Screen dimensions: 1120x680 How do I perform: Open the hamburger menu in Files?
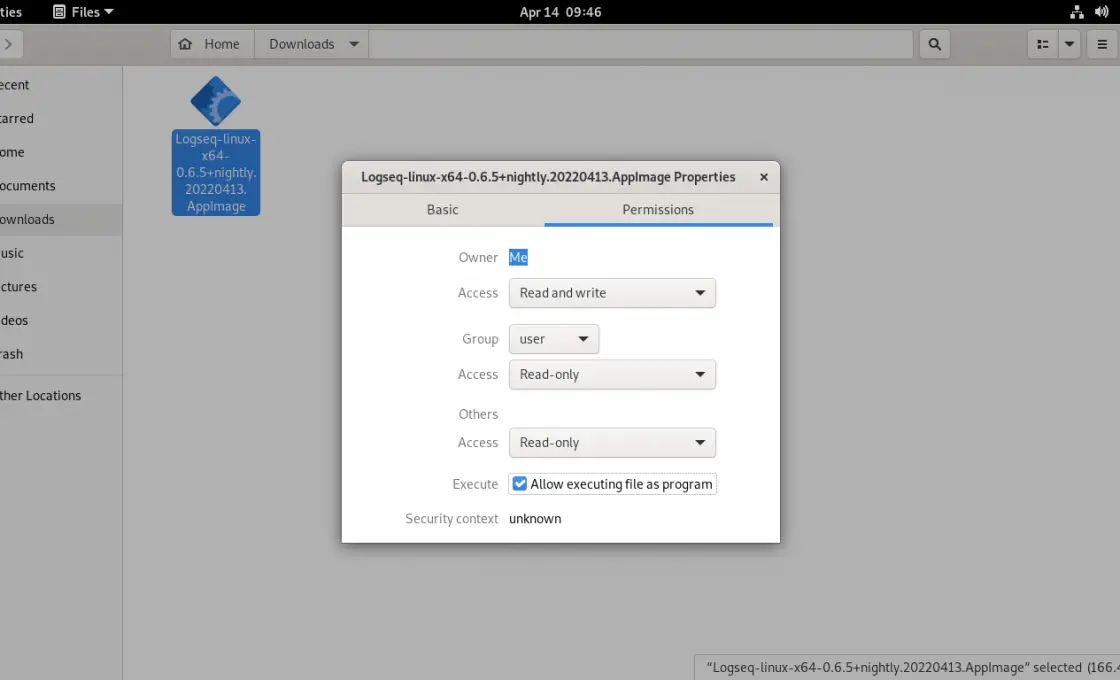point(1102,44)
